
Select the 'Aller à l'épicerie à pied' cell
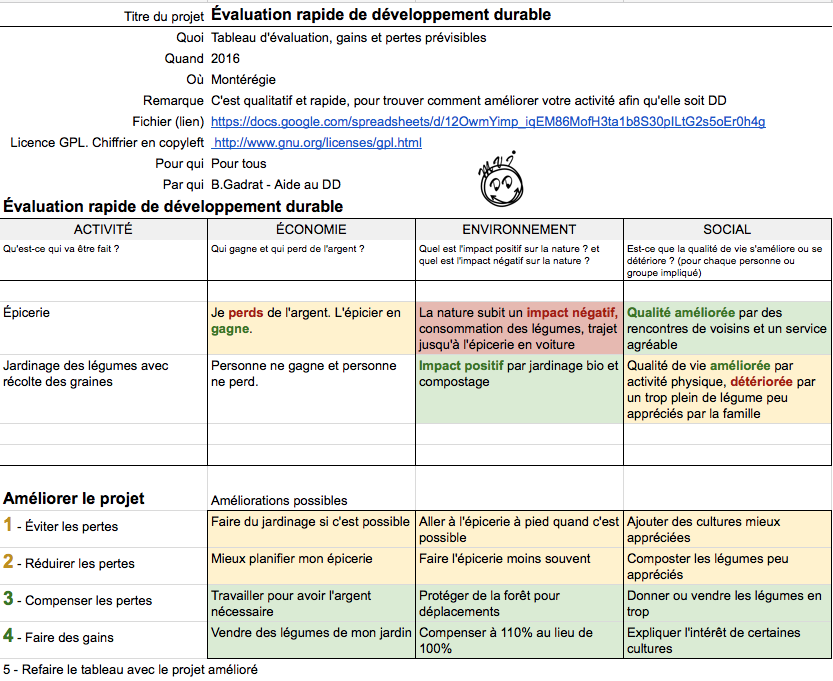[x=519, y=530]
